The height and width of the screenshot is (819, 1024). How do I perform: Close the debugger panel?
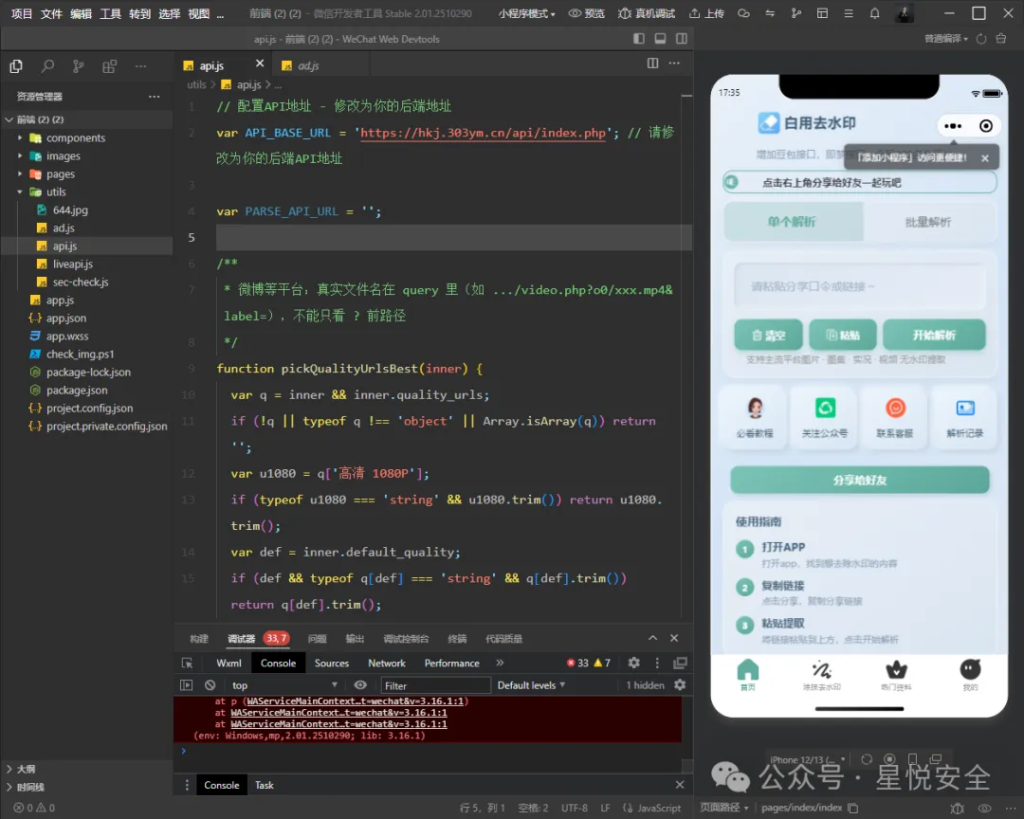pyautogui.click(x=674, y=638)
